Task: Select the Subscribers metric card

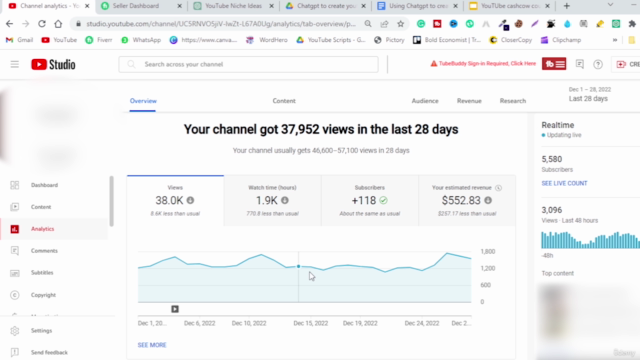Action: pos(370,200)
